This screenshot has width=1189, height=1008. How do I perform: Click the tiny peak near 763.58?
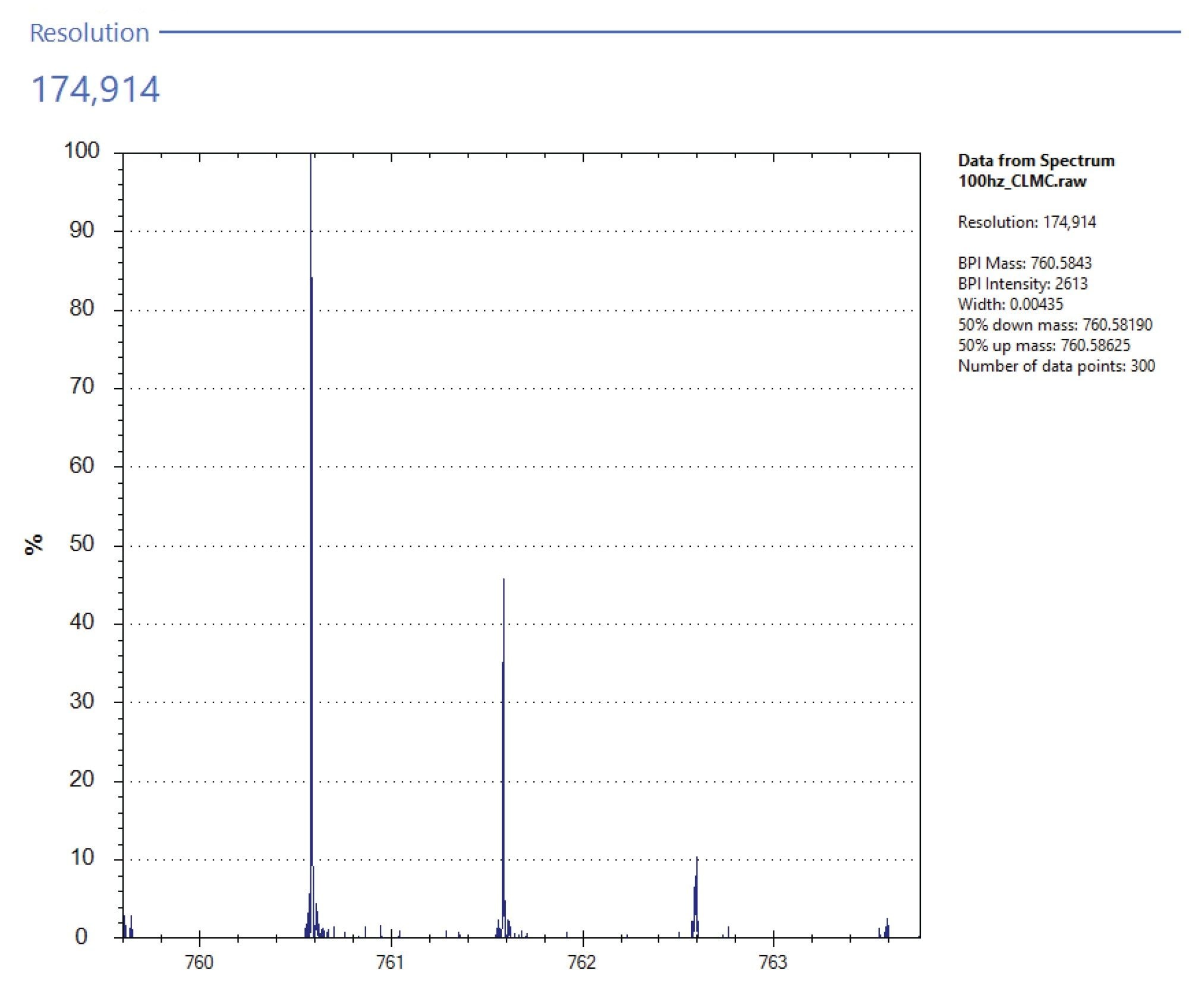click(x=887, y=930)
